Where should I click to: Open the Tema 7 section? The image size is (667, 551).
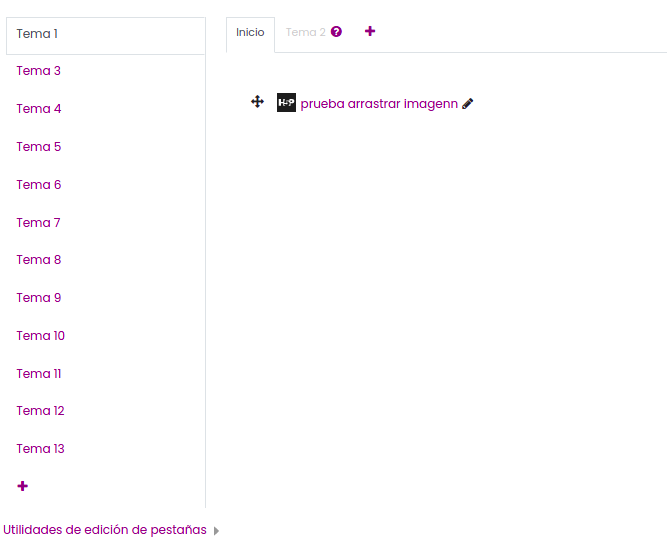point(38,223)
